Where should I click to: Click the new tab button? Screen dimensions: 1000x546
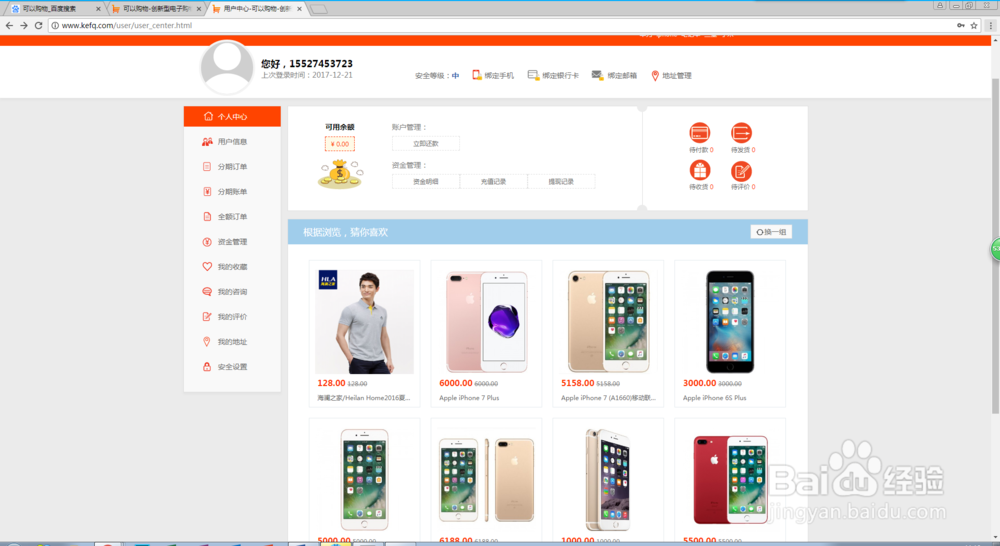pos(318,9)
